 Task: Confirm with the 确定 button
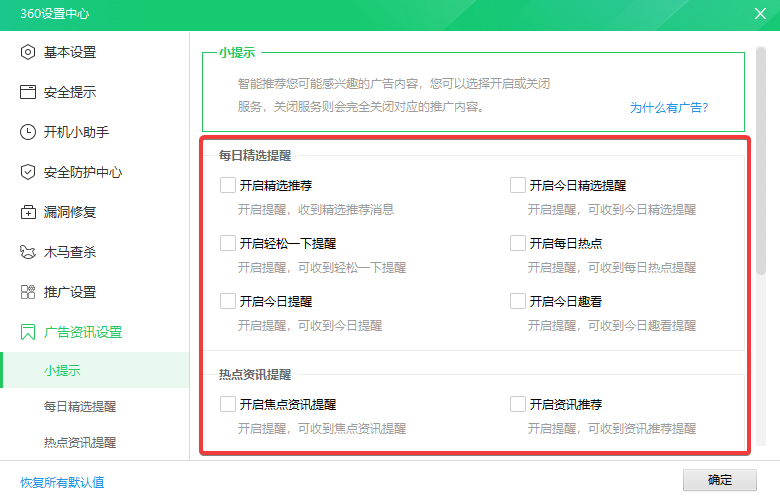(x=719, y=480)
